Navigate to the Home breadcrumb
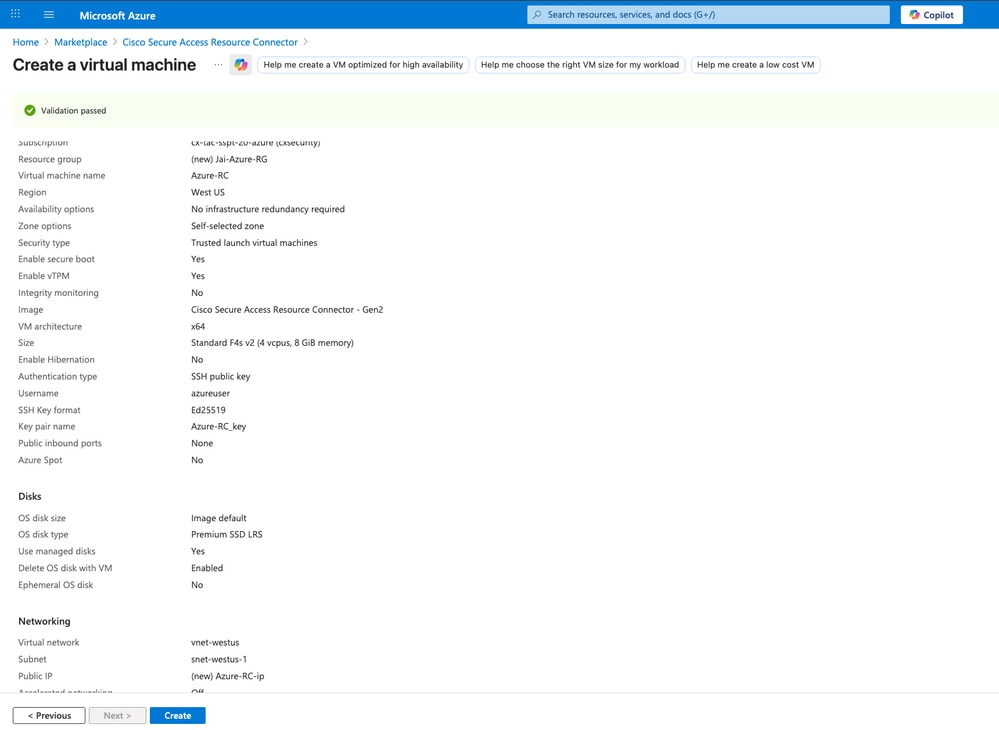 [x=25, y=42]
